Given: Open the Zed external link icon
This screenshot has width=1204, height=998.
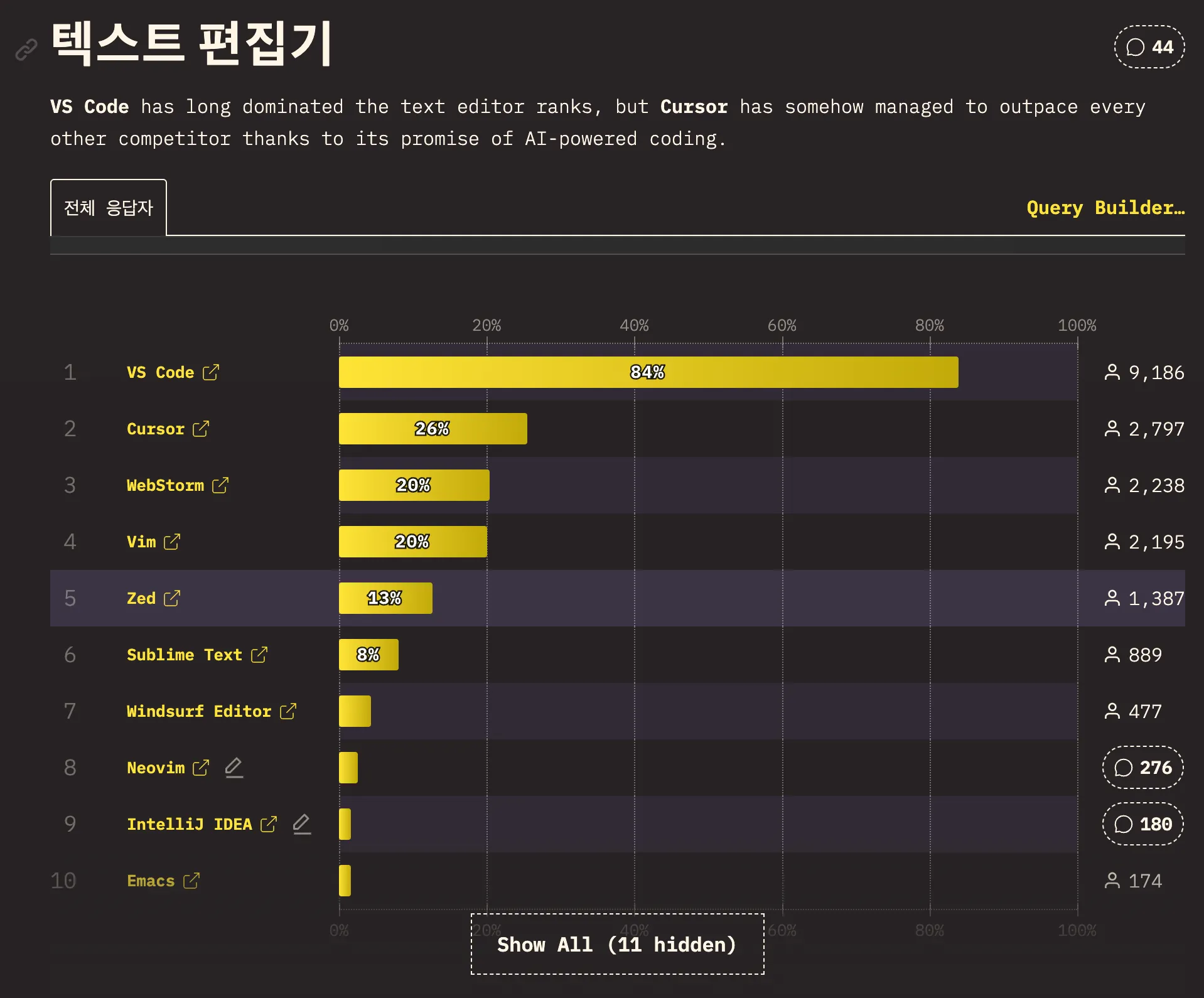Looking at the screenshot, I should tap(172, 598).
